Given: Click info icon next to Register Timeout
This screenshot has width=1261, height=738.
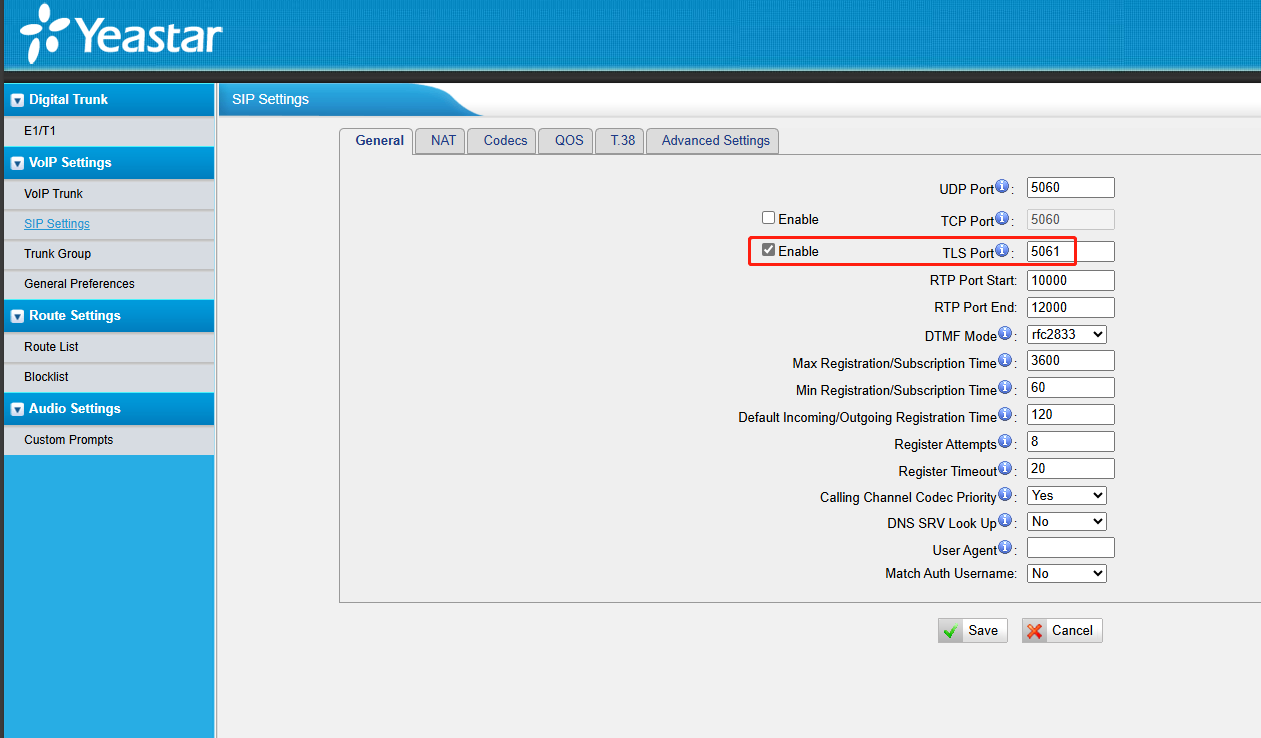Looking at the screenshot, I should [1005, 469].
